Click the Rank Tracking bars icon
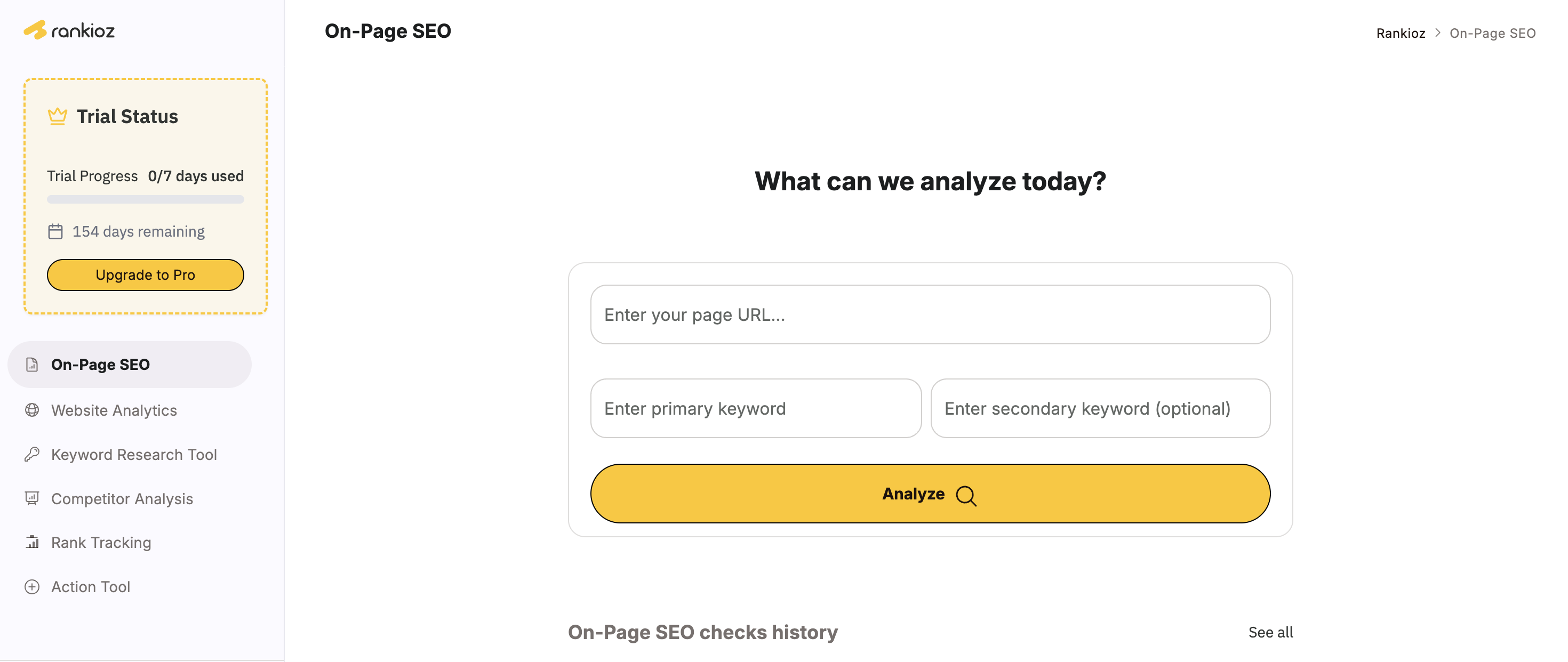Screen dimensions: 1568x662 tap(32, 542)
